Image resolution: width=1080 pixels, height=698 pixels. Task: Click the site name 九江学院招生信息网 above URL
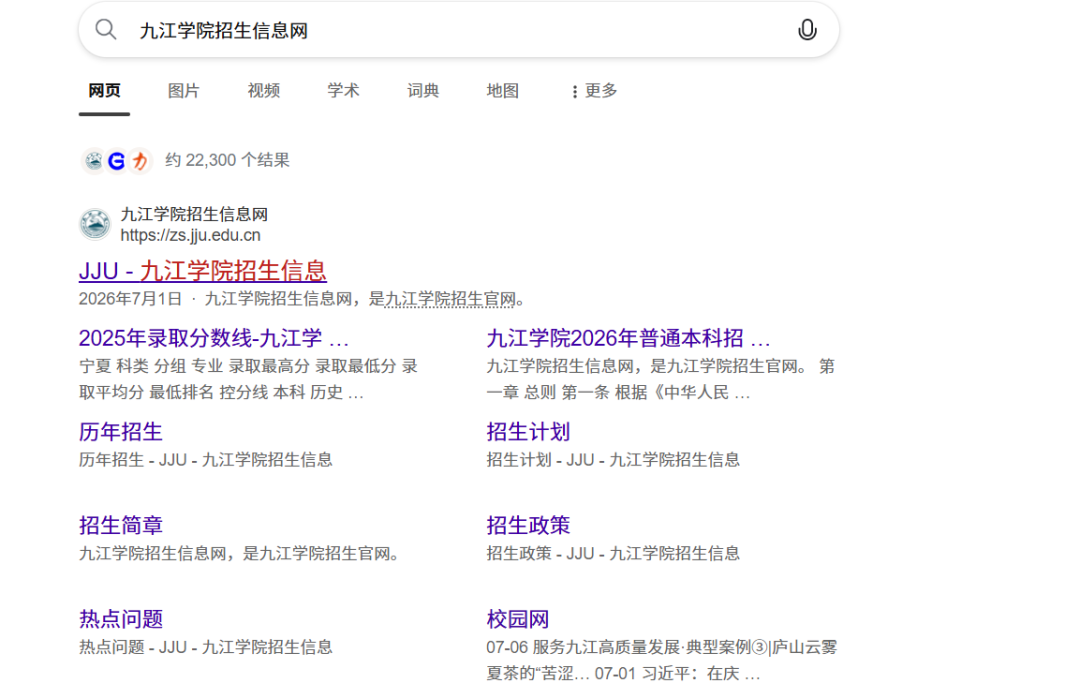[x=194, y=214]
